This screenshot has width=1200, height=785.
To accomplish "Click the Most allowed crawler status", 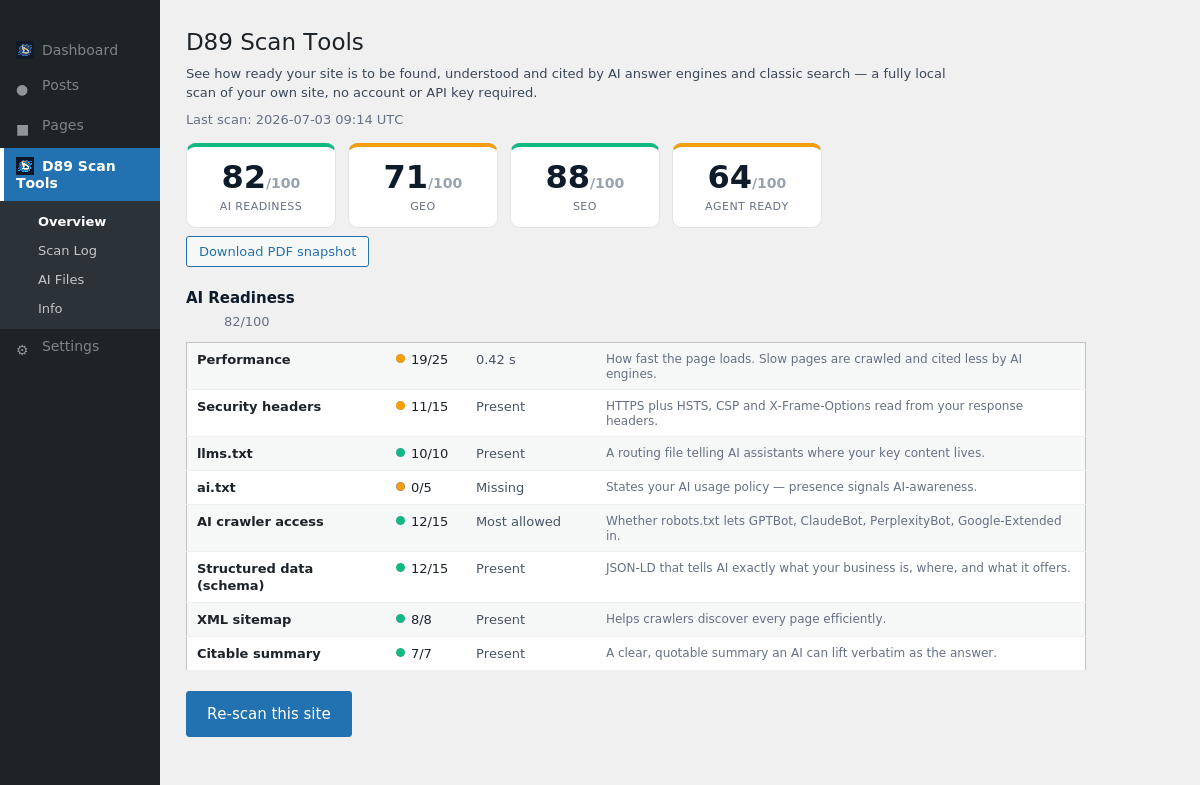I will pos(518,522).
